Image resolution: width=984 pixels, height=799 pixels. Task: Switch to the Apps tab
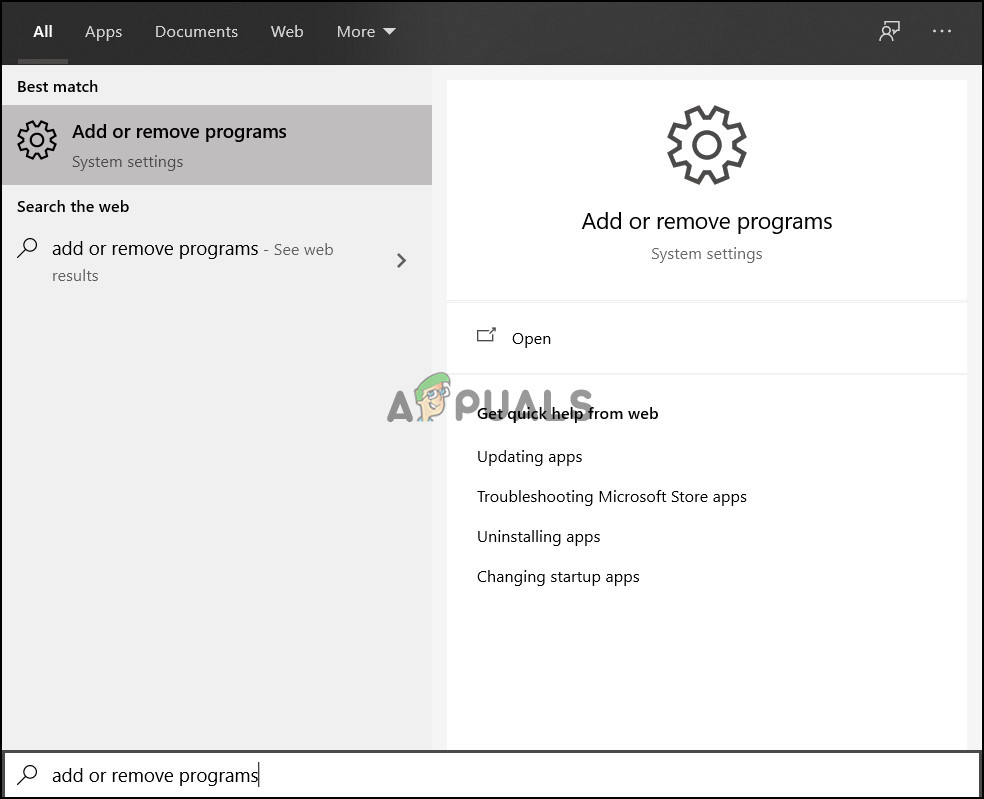point(103,32)
